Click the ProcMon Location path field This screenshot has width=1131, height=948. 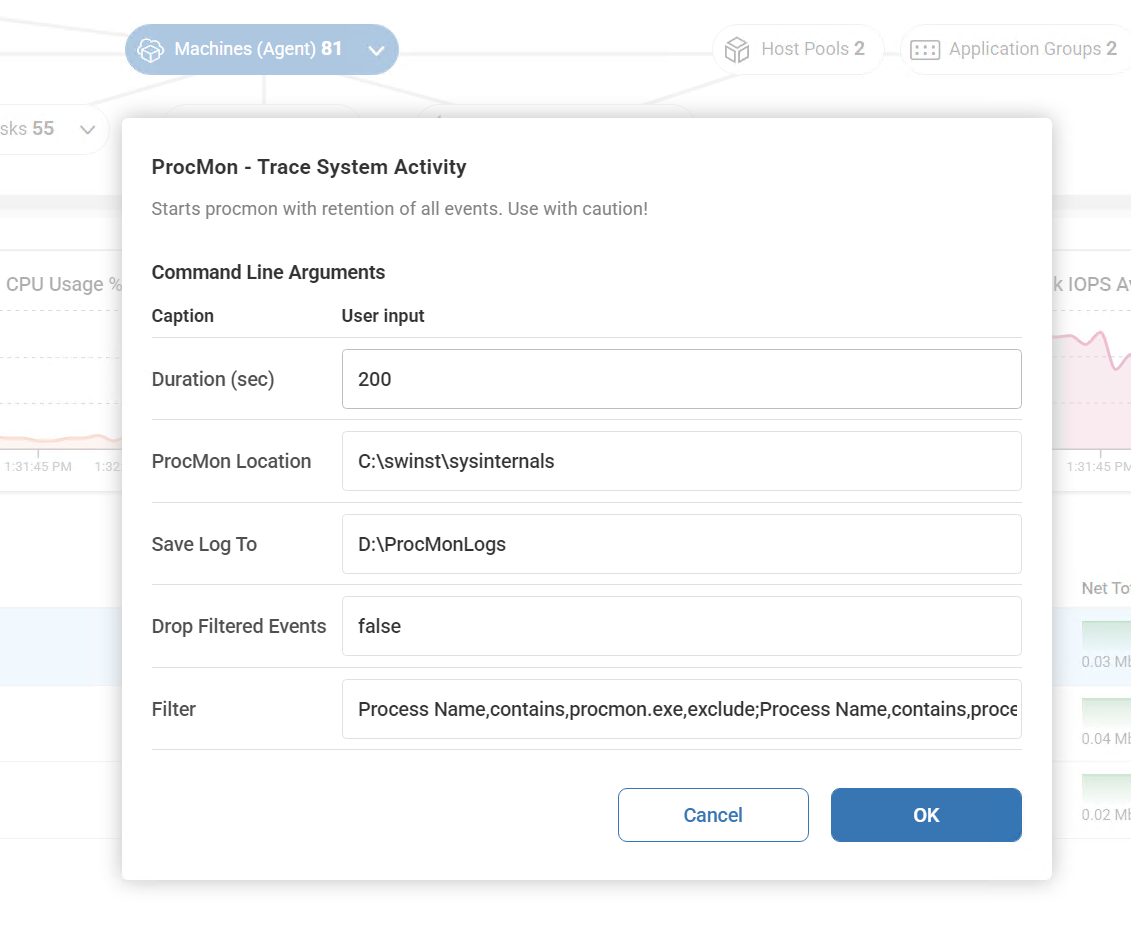681,461
